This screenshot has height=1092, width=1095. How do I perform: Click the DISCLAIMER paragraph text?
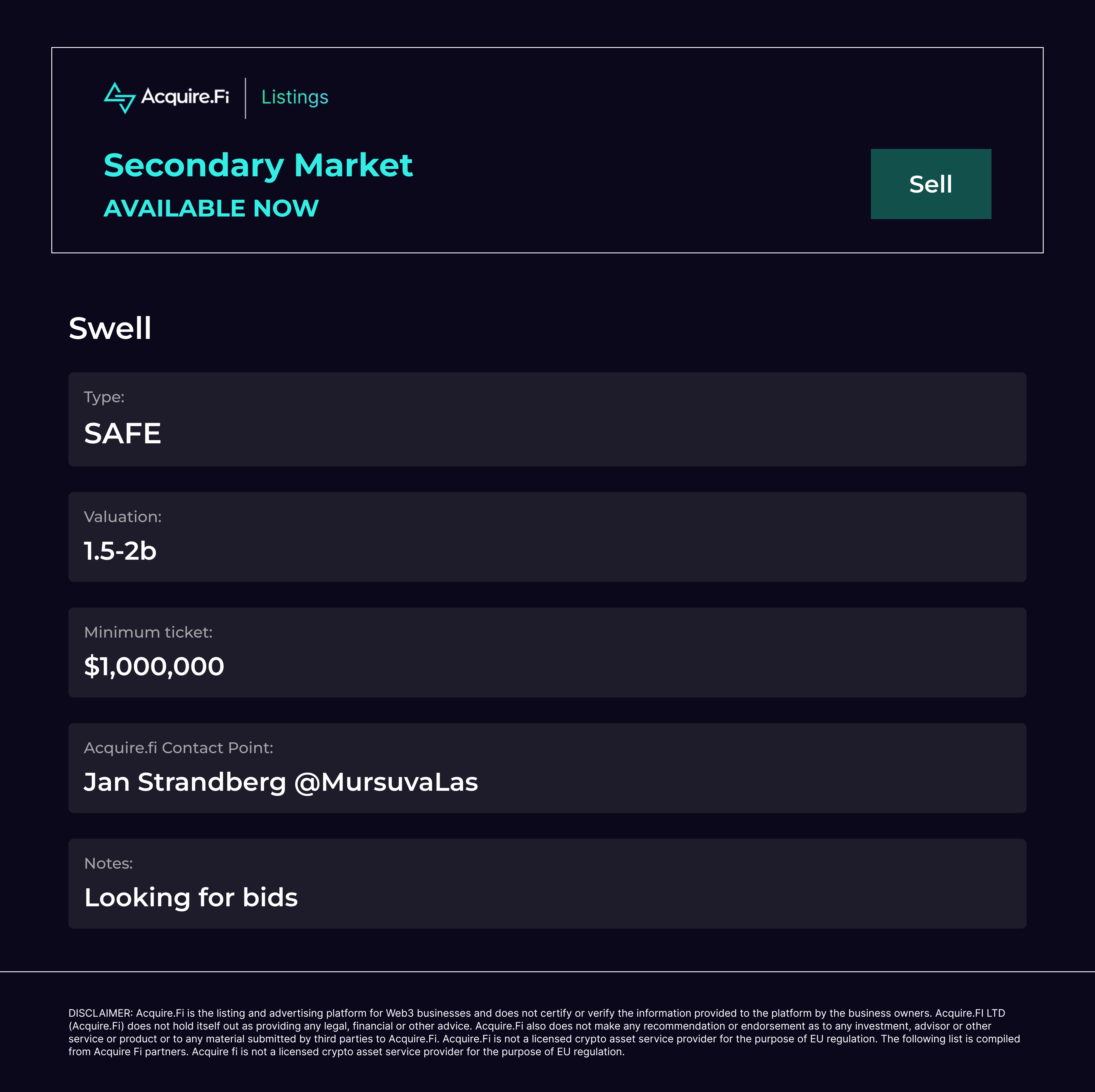point(544,1032)
